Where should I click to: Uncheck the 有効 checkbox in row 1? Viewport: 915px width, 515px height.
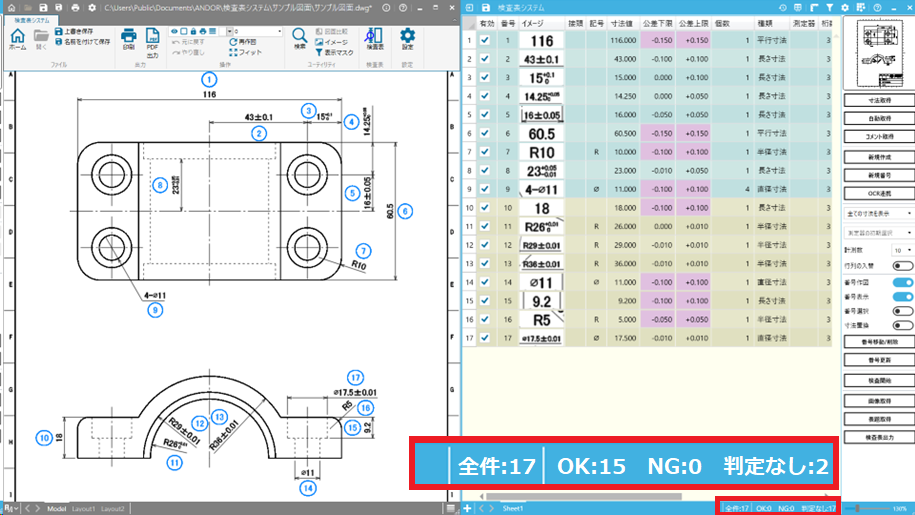tap(485, 41)
